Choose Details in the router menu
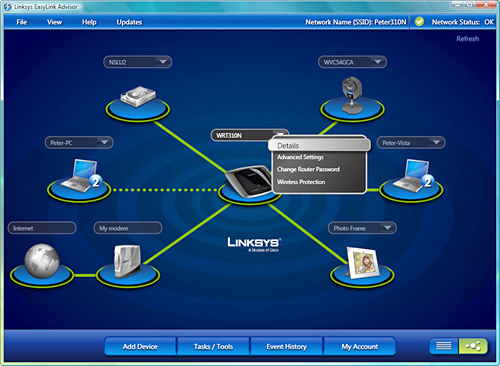Image resolution: width=500 pixels, height=366 pixels. (x=319, y=146)
